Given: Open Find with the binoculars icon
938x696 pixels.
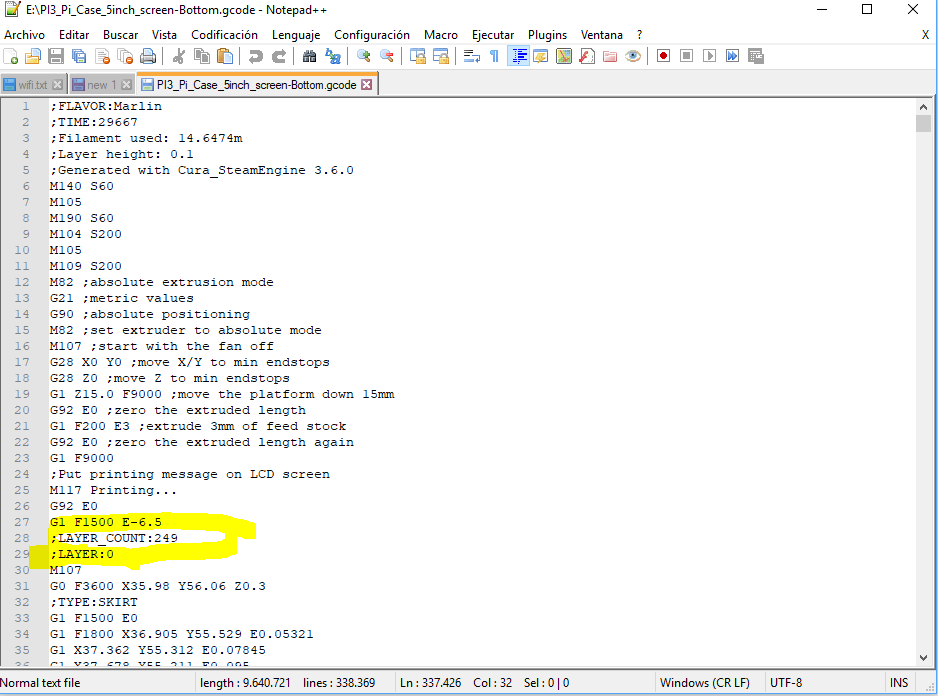Looking at the screenshot, I should tap(309, 57).
